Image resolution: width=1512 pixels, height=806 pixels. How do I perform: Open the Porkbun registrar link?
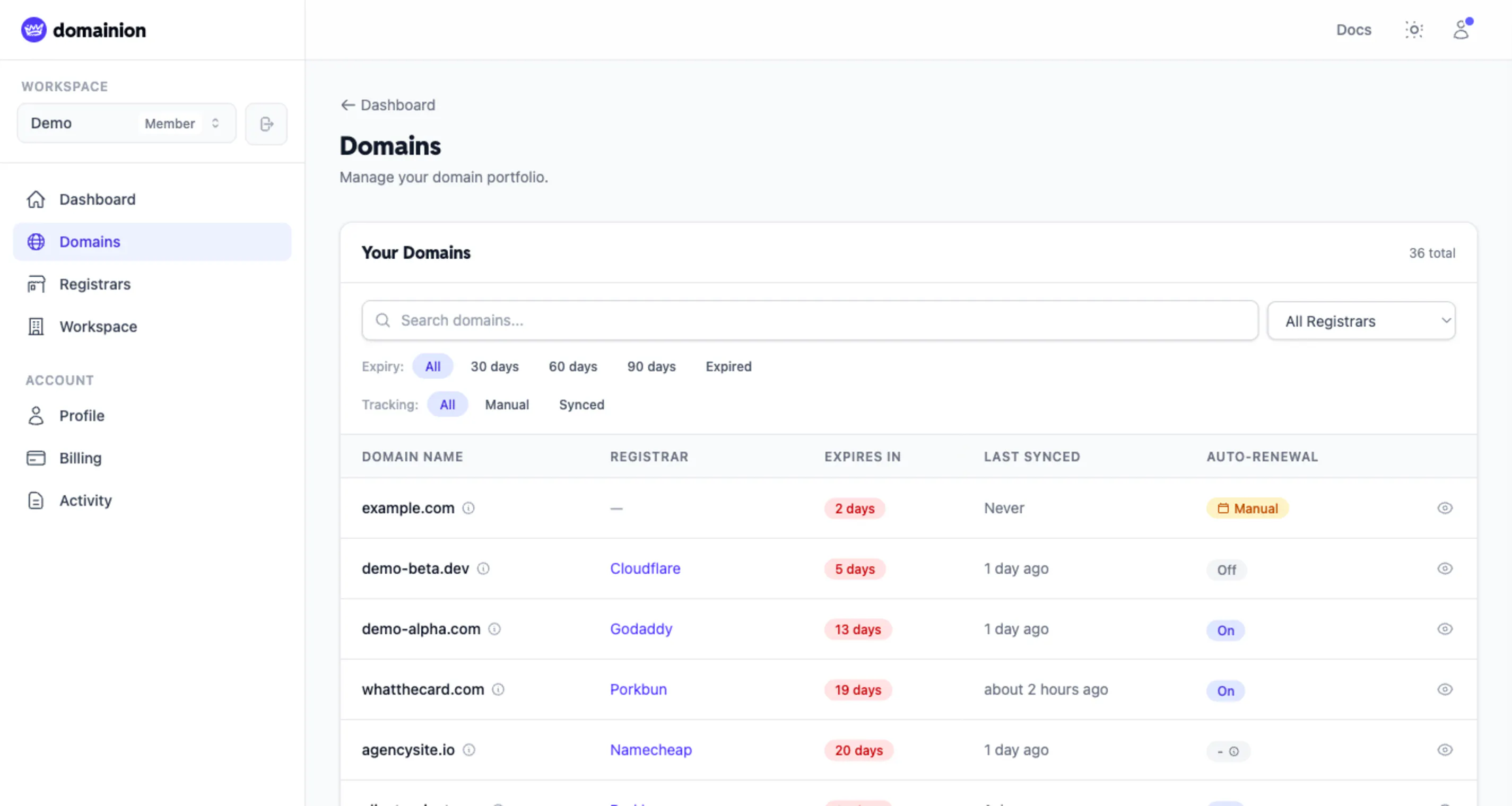pos(638,689)
